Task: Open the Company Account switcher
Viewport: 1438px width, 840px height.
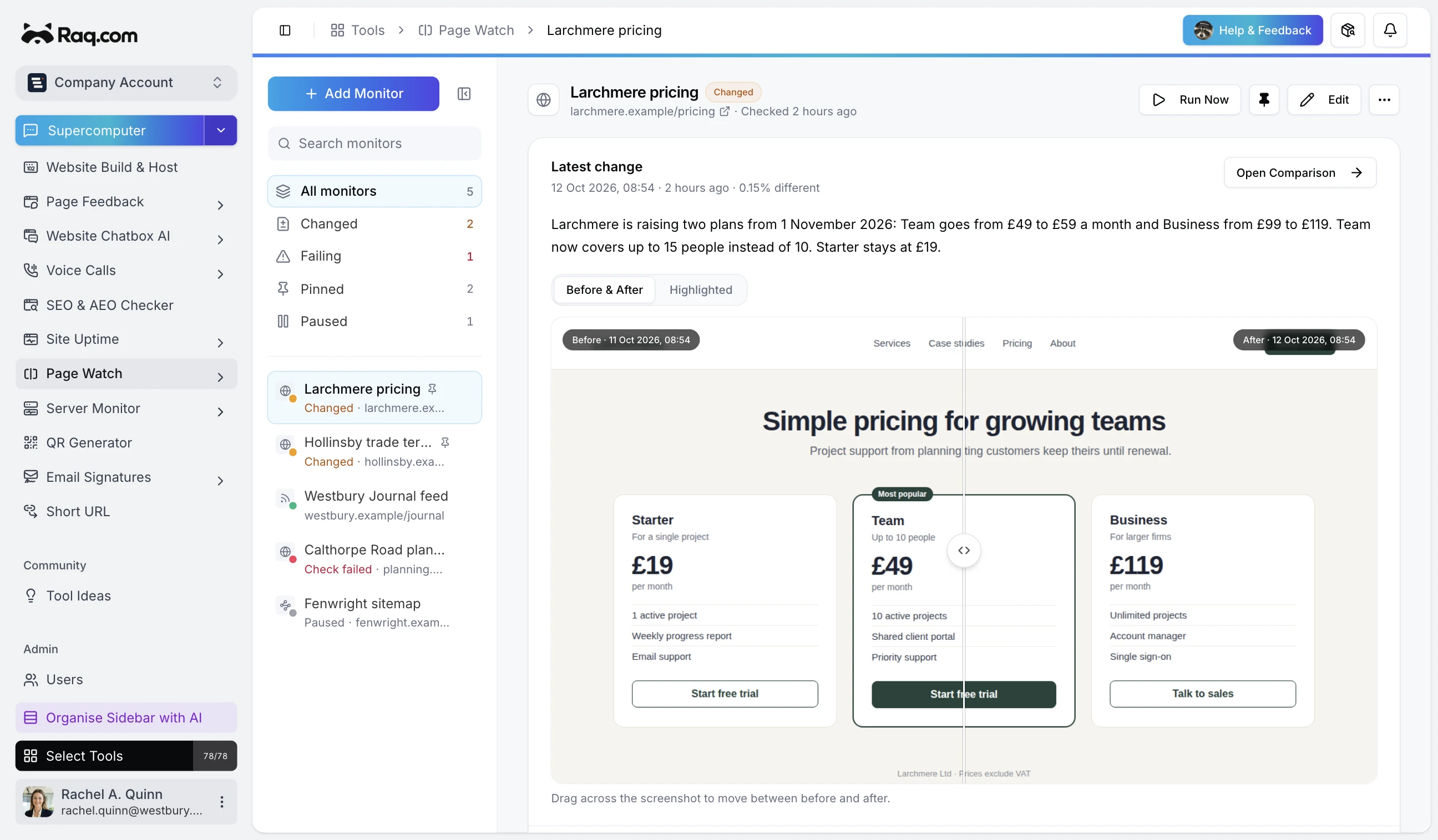Action: (126, 82)
